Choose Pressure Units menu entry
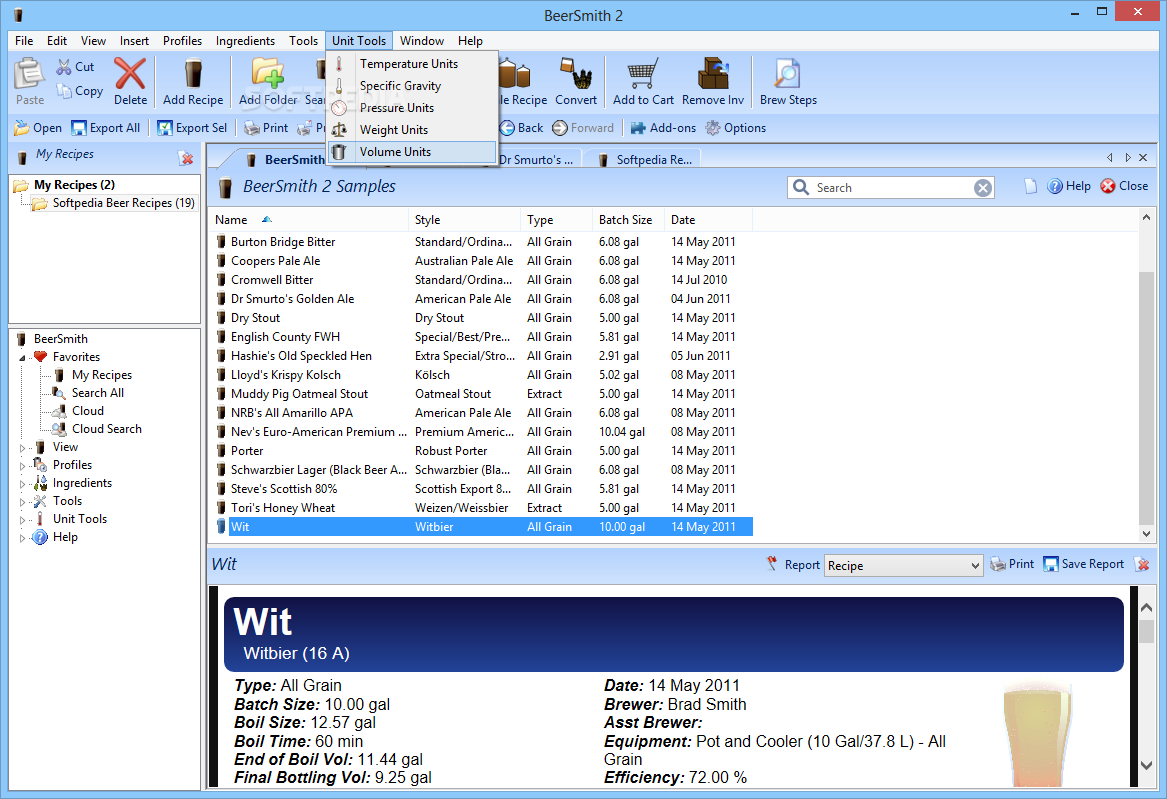Screen dimensions: 1167x799 coord(412,108)
